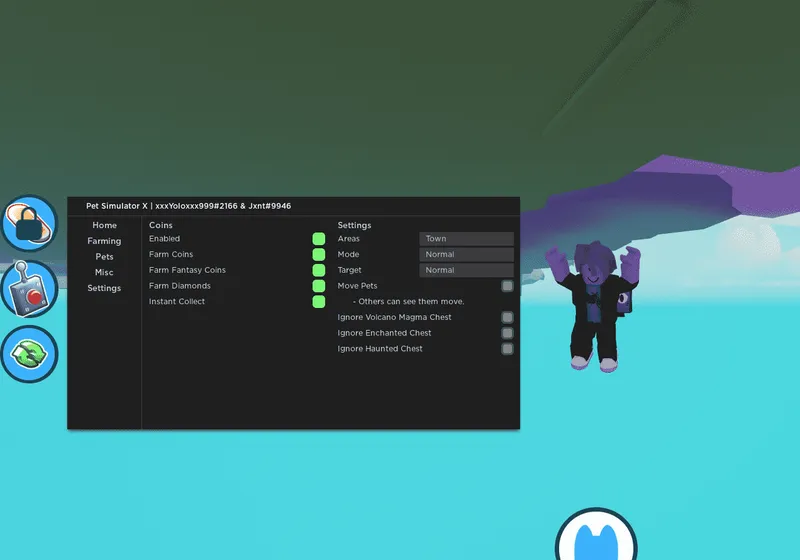800x560 pixels.
Task: Click the padlock shift-lock icon
Action: [30, 223]
